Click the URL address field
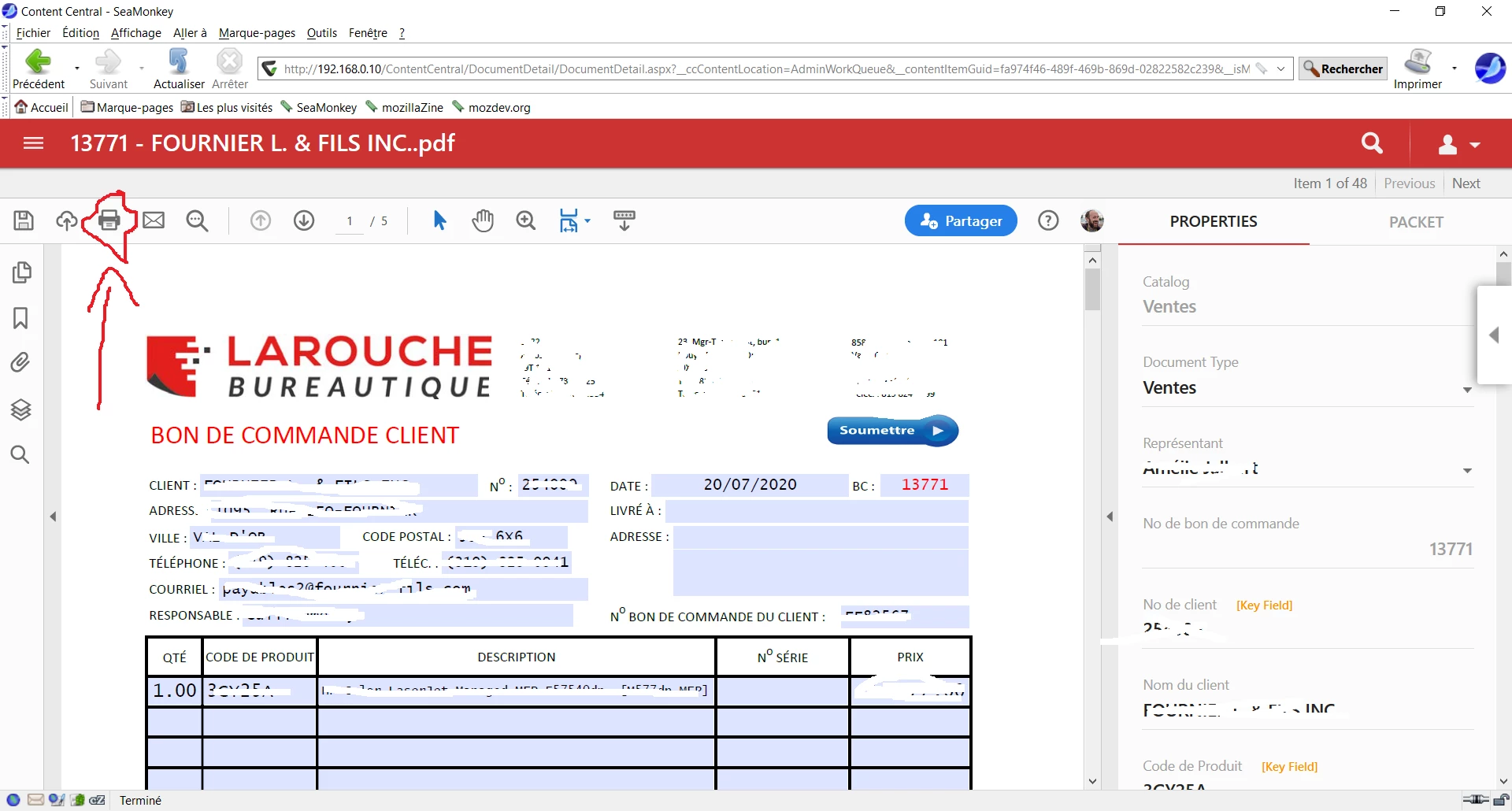The width and height of the screenshot is (1512, 811). point(767,69)
